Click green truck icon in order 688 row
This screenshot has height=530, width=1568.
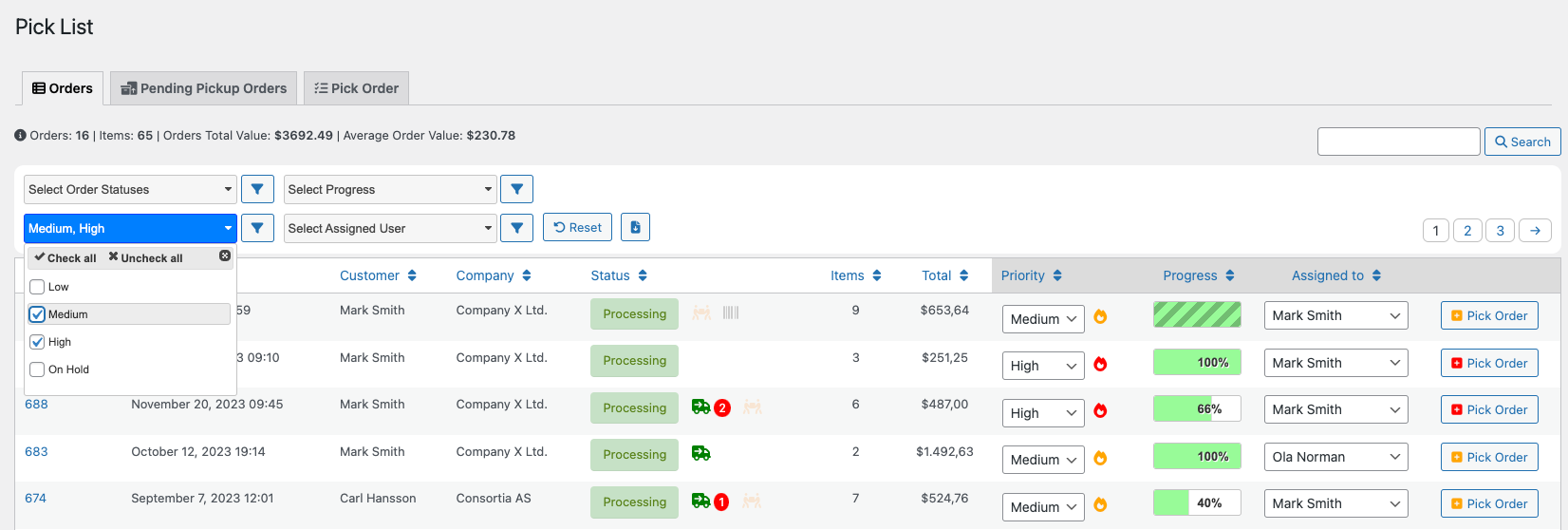click(700, 407)
